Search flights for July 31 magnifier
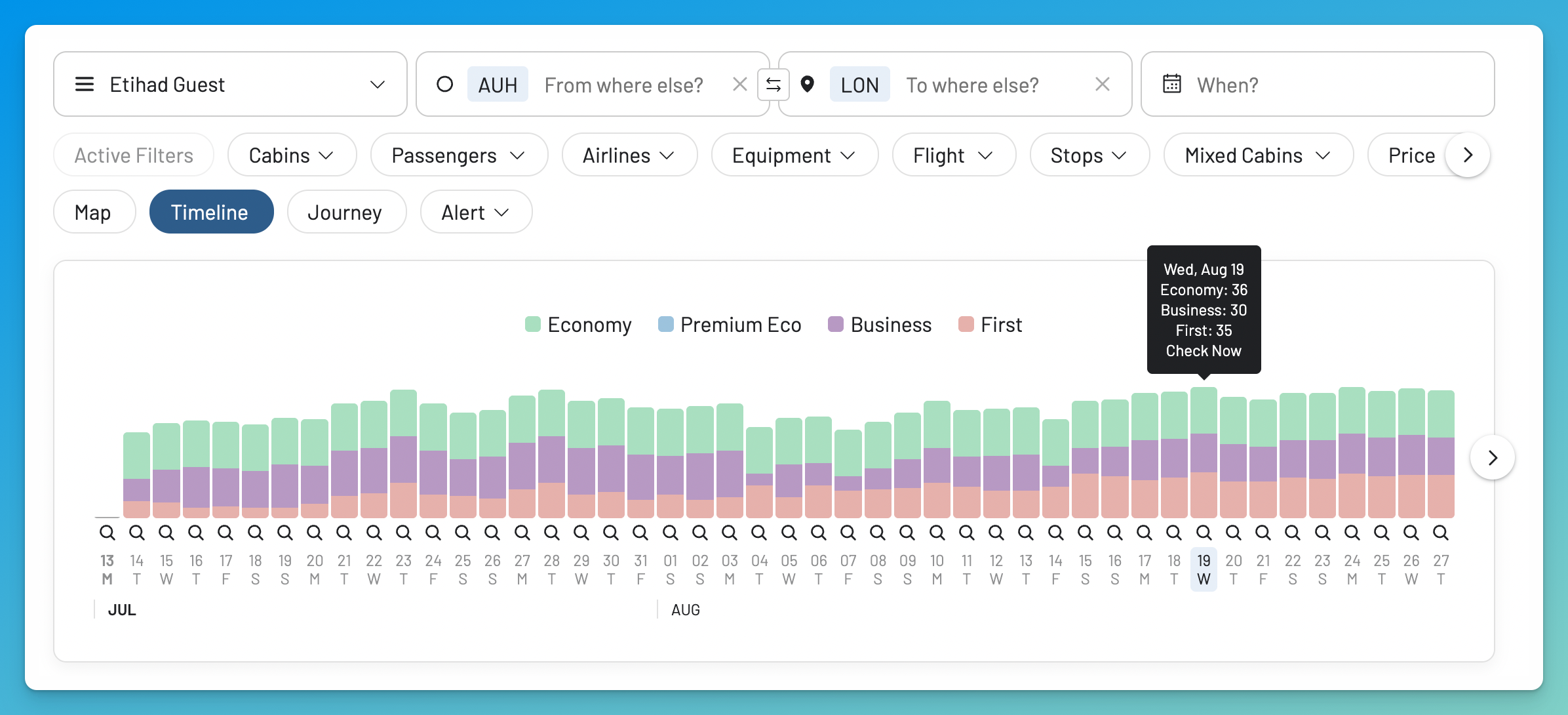The width and height of the screenshot is (1568, 715). pos(640,532)
